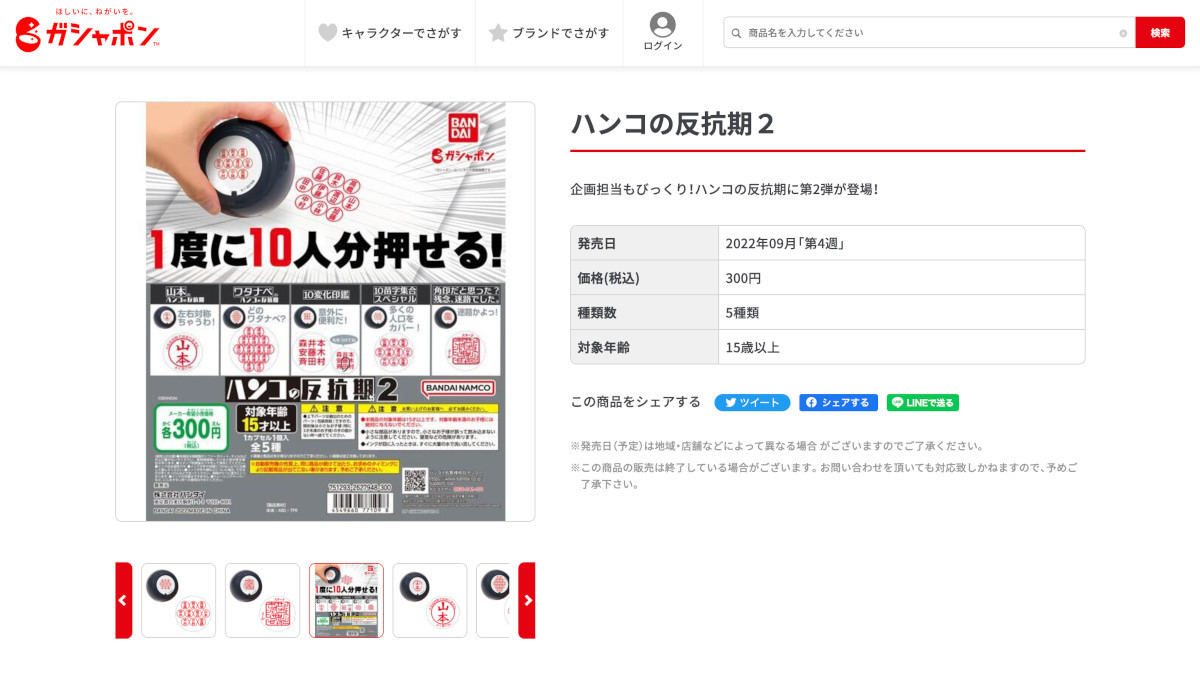Open ブランドでさがす menu
The height and width of the screenshot is (690, 1200).
tap(549, 33)
